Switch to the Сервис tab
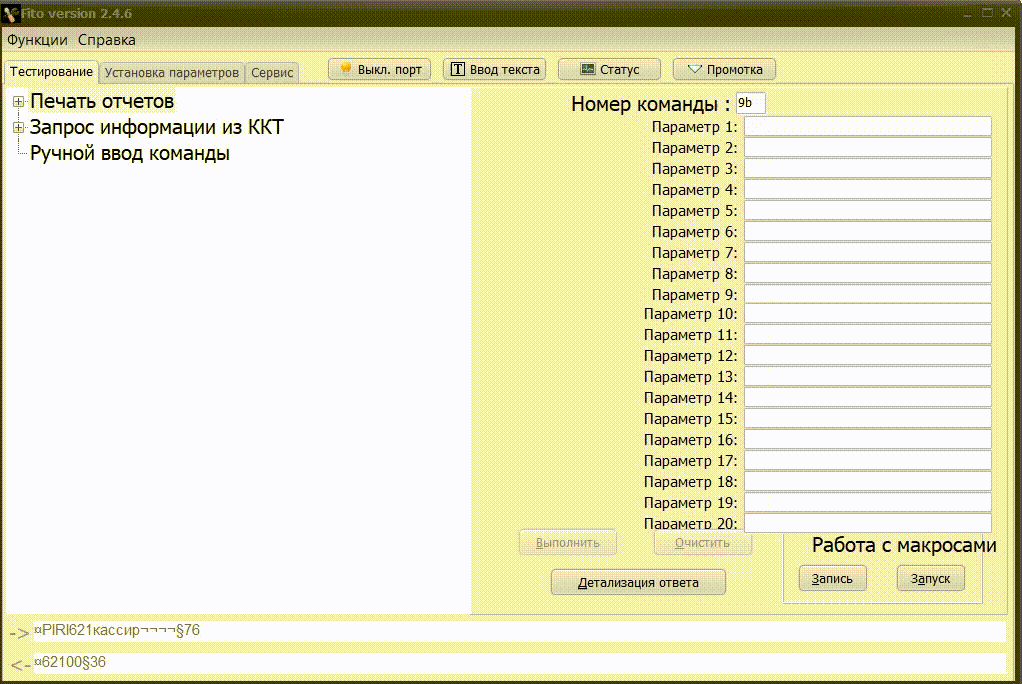 click(272, 73)
